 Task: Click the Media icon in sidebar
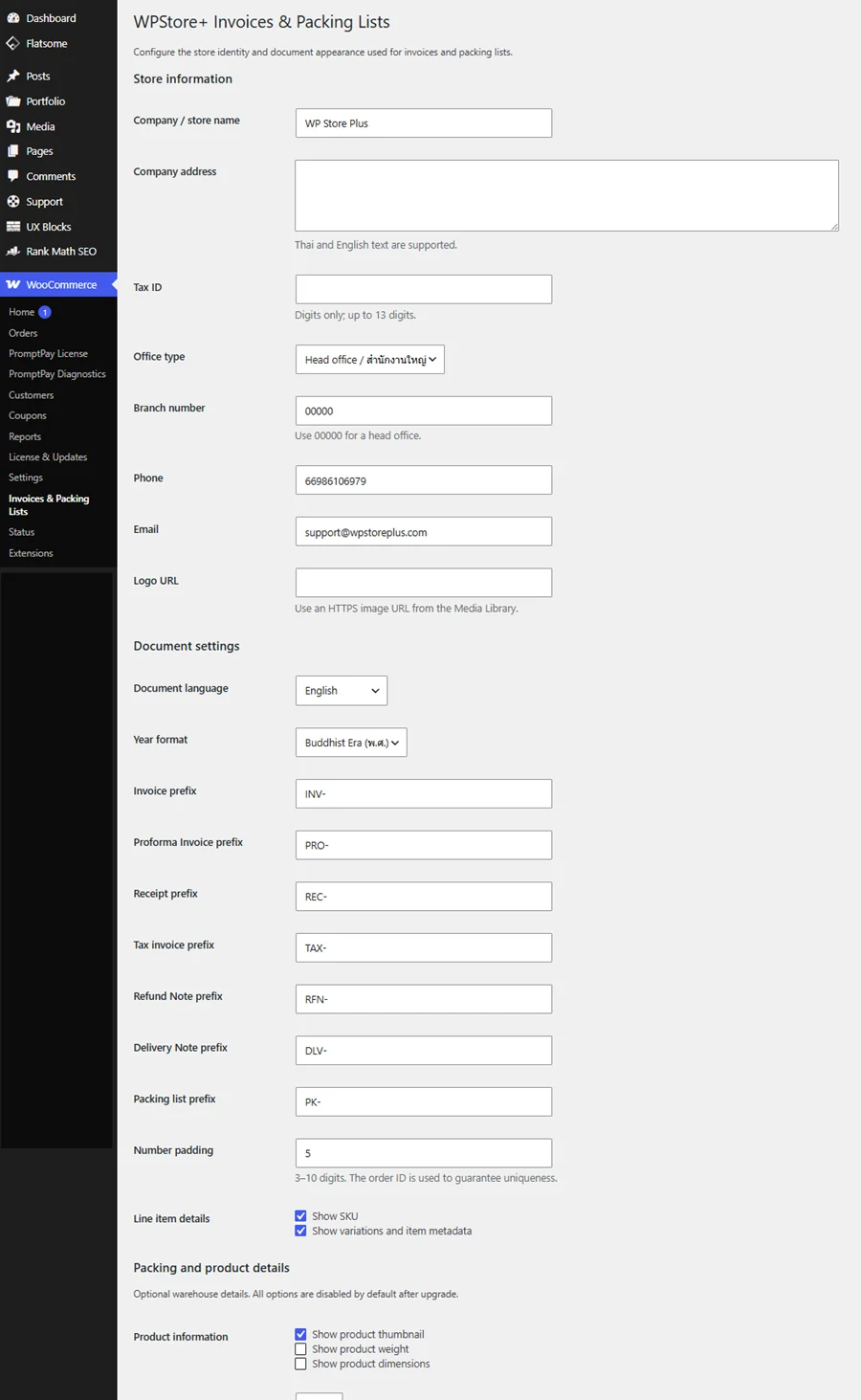[x=13, y=126]
